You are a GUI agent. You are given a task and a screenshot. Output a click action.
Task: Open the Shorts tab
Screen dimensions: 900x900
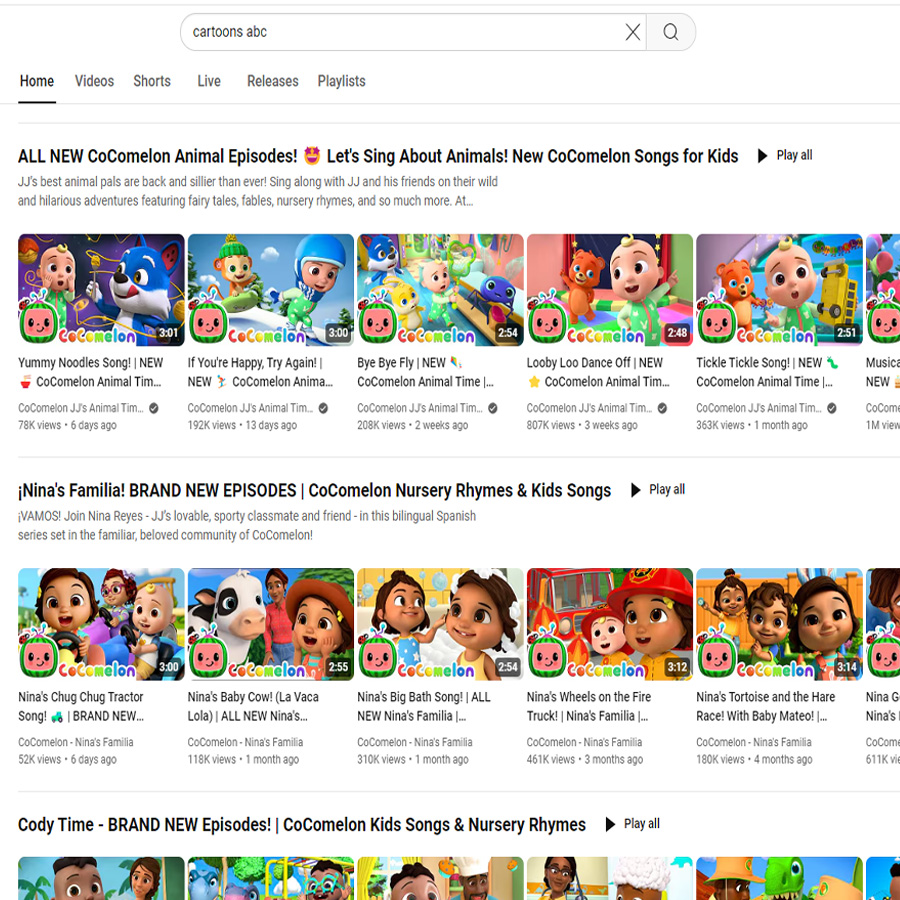(152, 81)
